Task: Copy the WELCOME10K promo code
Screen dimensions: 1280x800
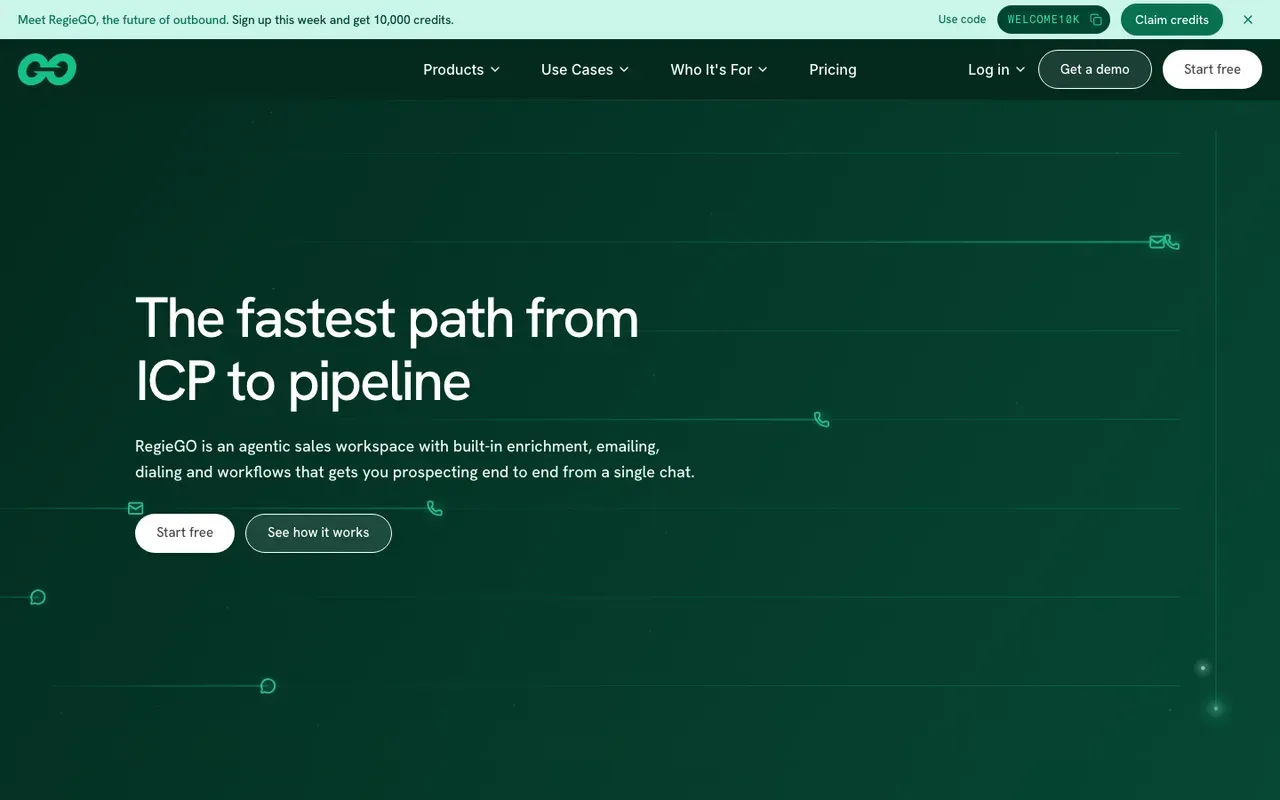Action: pyautogui.click(x=1096, y=20)
